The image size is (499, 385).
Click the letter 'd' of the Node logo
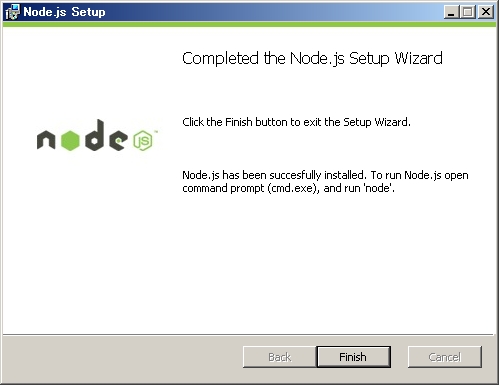coord(95,135)
